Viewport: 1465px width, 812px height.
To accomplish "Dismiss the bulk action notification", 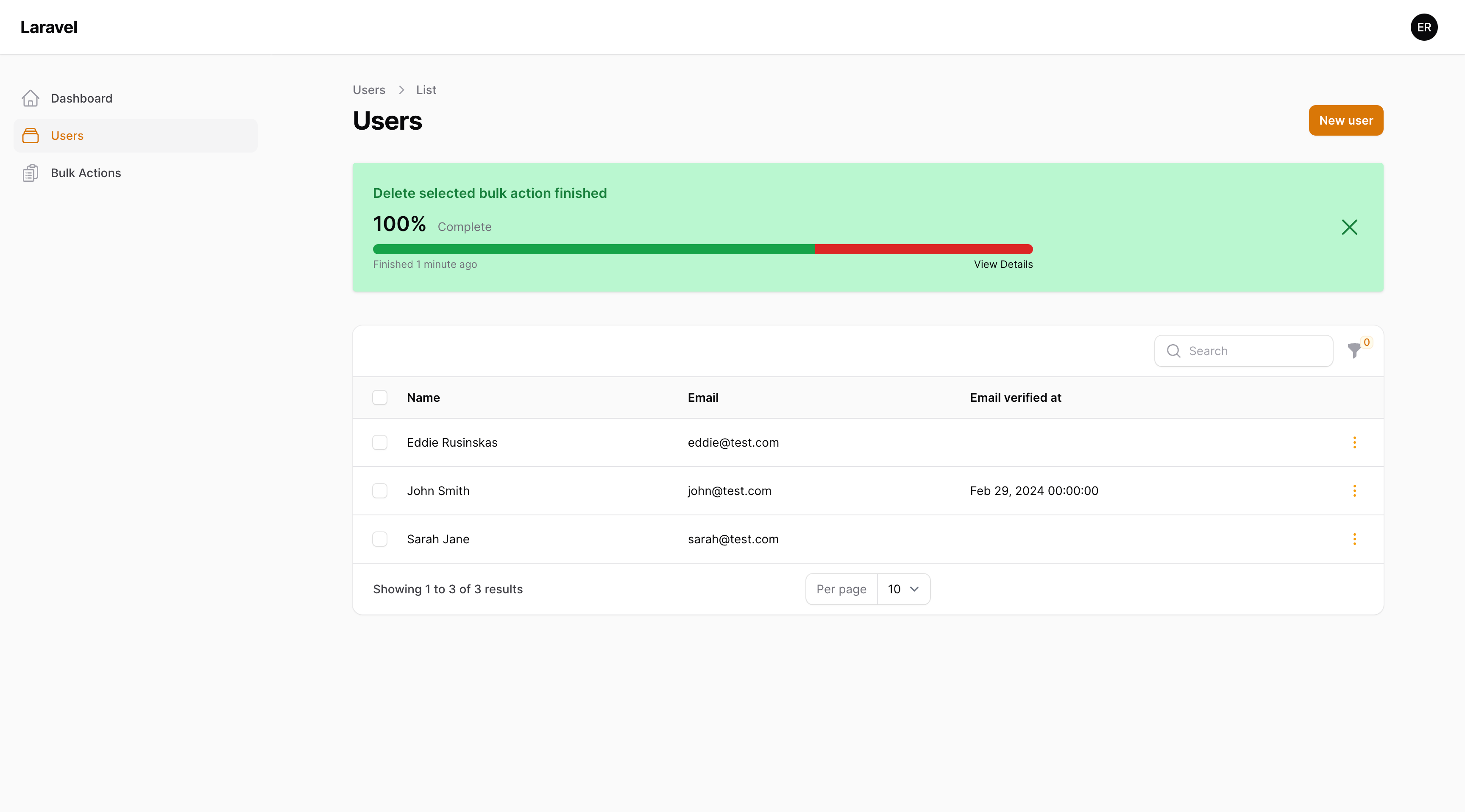I will point(1350,227).
